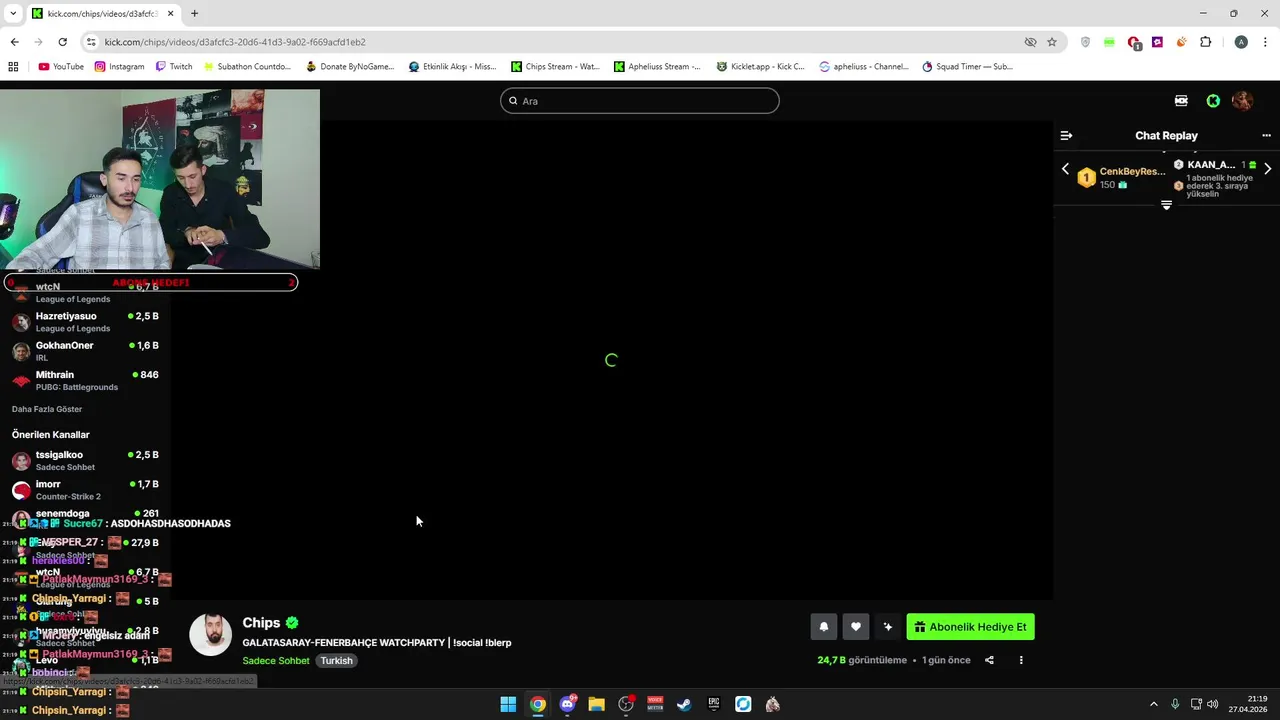This screenshot has height=720, width=1280.
Task: Click the sparkle icon beside the heart
Action: 887,627
